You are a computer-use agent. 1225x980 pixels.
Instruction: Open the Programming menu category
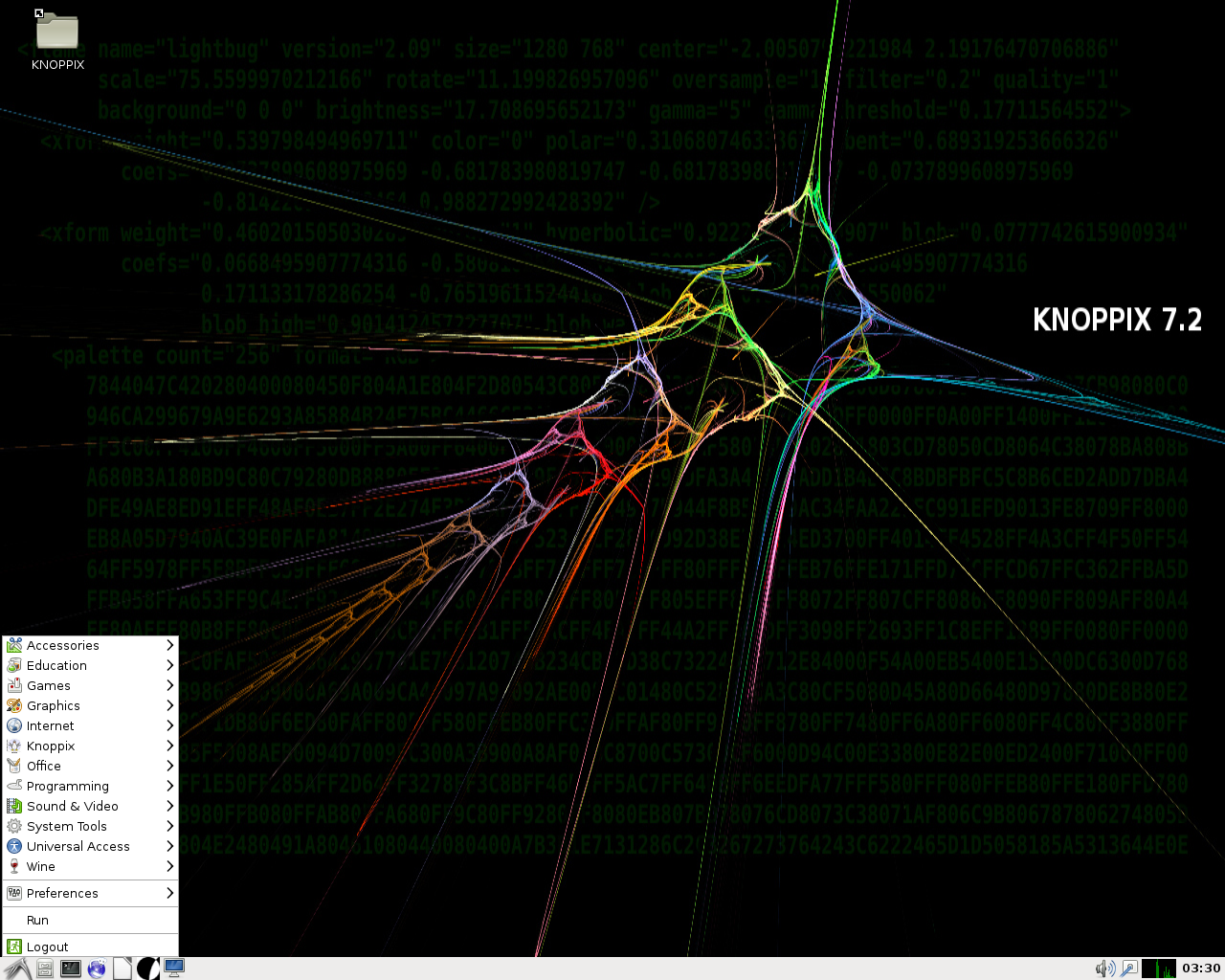(90, 786)
